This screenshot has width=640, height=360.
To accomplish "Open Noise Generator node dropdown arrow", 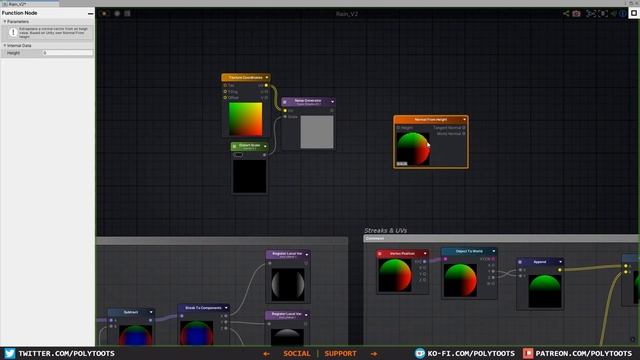I will click(332, 102).
